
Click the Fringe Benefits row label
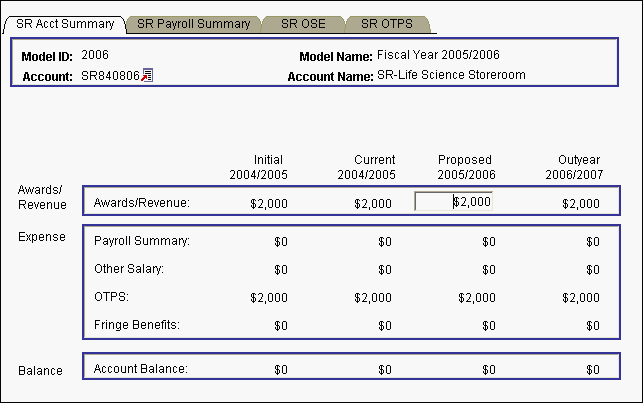pyautogui.click(x=137, y=325)
